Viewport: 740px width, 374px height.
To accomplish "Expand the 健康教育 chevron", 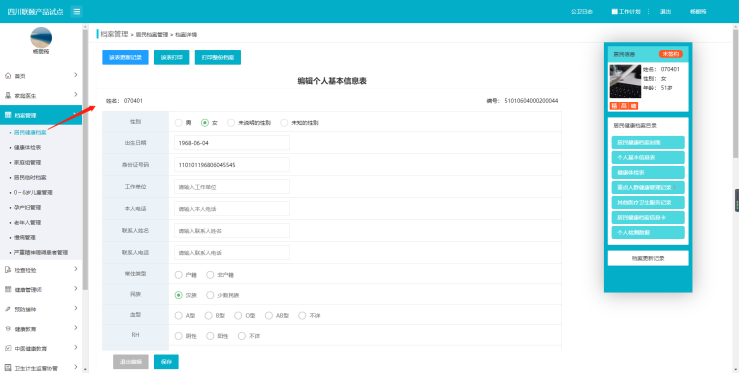I will [76, 328].
